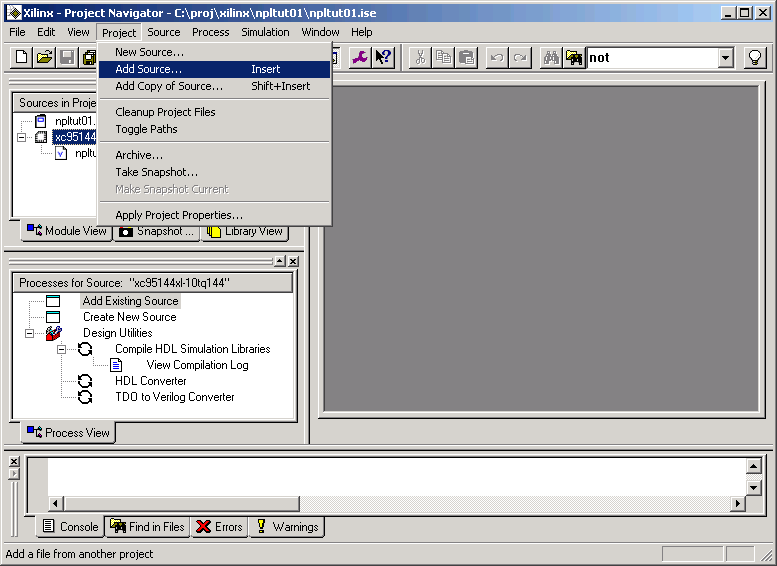Open the search text dropdown arrow
777x566 pixels.
(x=726, y=58)
